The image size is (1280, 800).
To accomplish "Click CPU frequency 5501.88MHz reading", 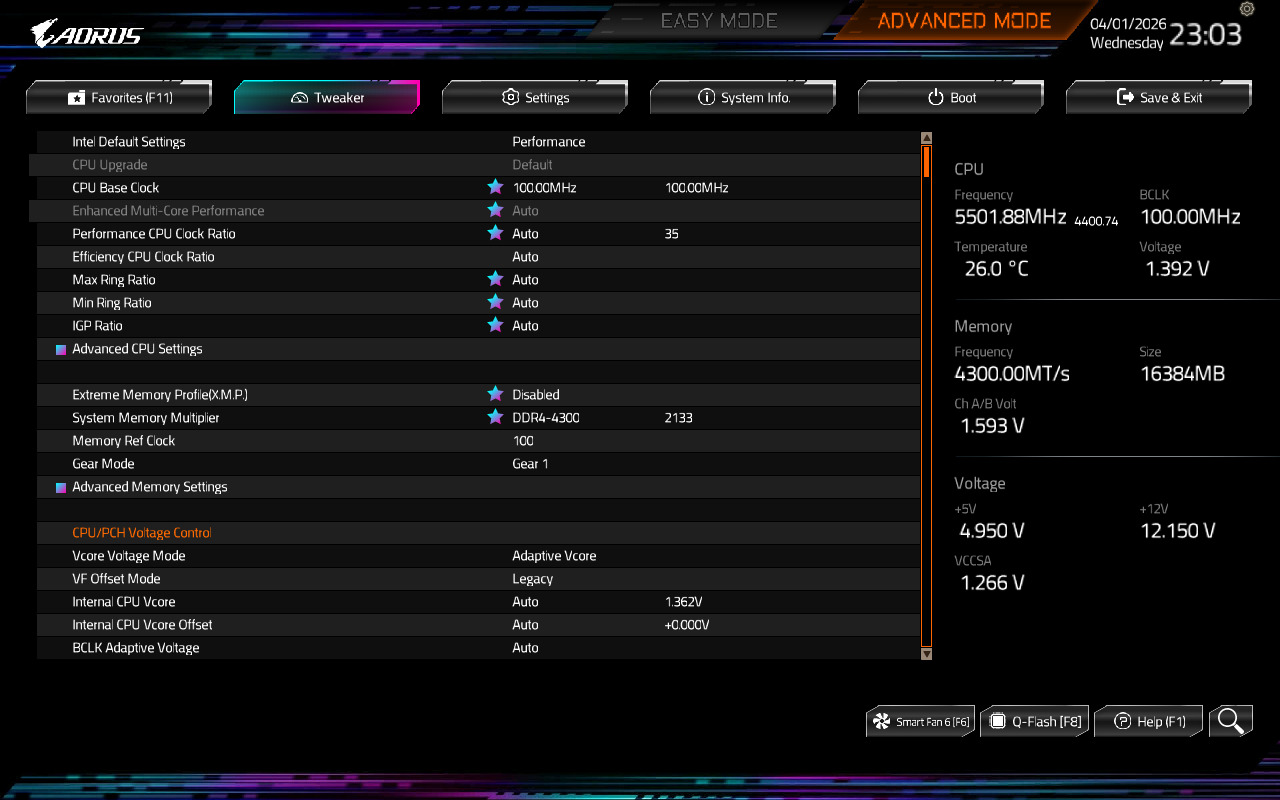I will coord(1010,216).
